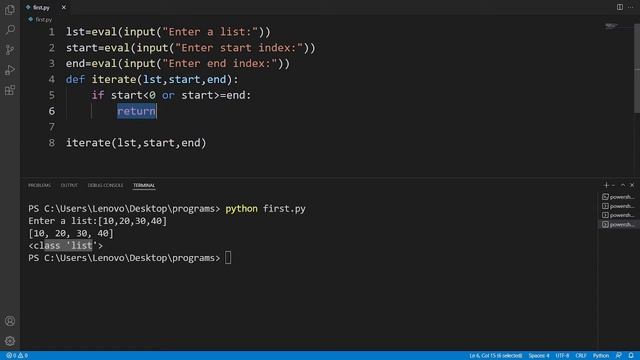The width and height of the screenshot is (640, 360).
Task: Open the Run and Debug view
Action: click(10, 70)
